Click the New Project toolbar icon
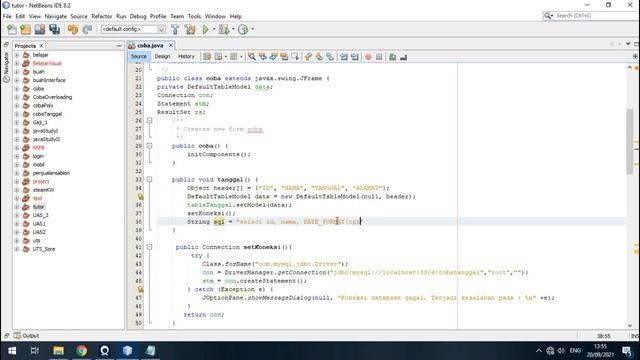Screen dimensions: 640x360 pyautogui.click(x=25, y=29)
